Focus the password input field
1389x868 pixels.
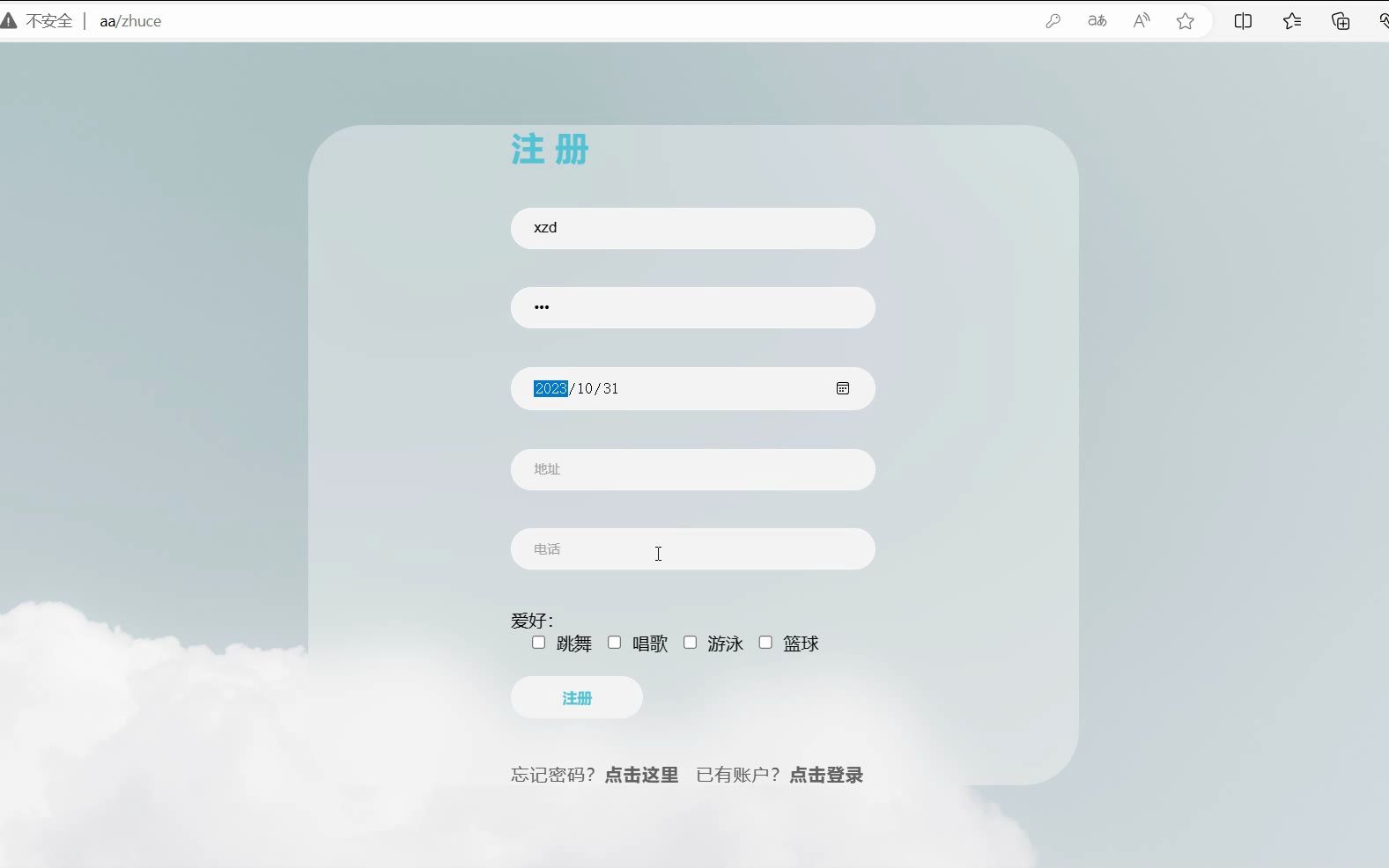pyautogui.click(x=693, y=307)
